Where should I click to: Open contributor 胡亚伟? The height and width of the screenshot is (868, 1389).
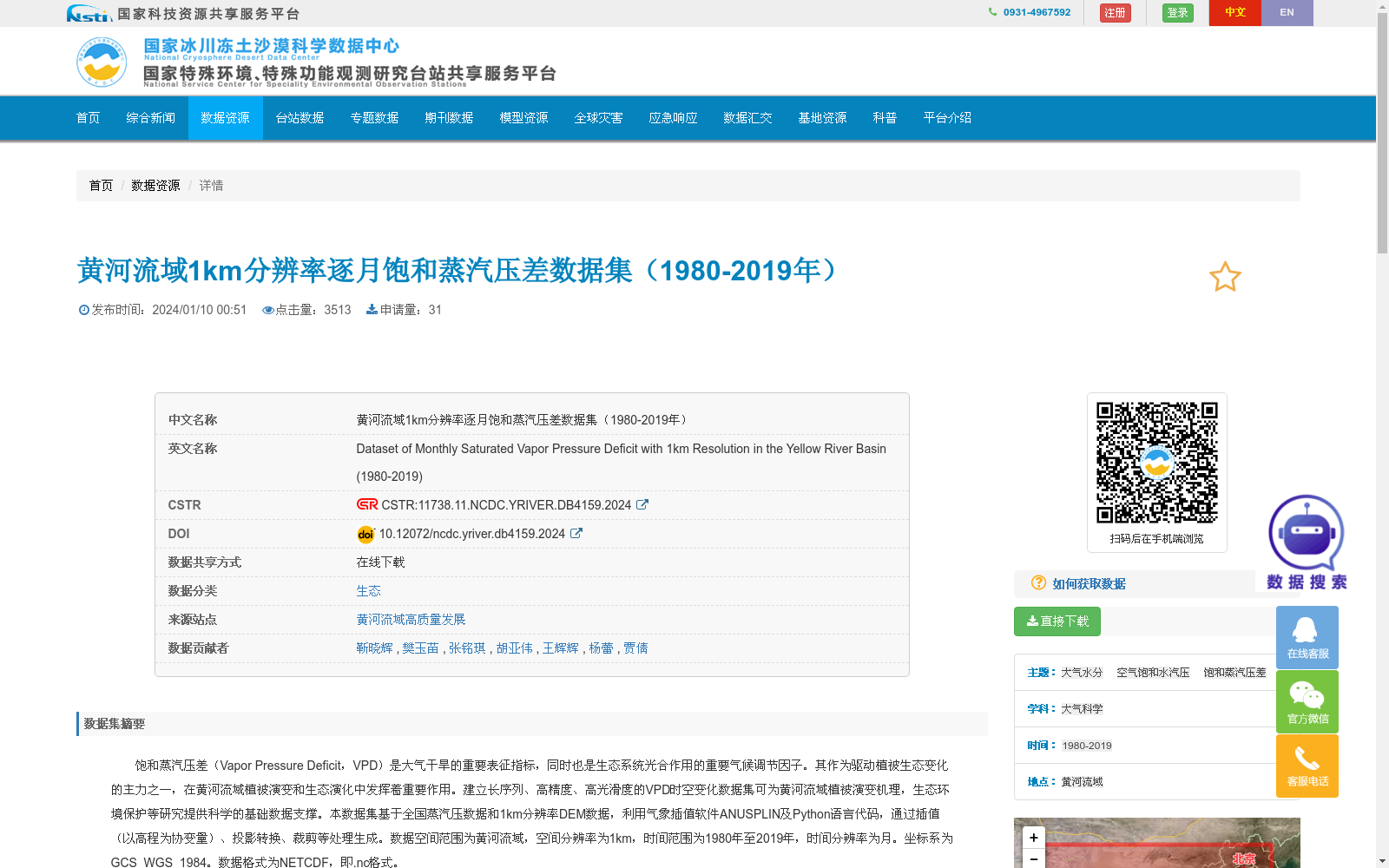[515, 648]
